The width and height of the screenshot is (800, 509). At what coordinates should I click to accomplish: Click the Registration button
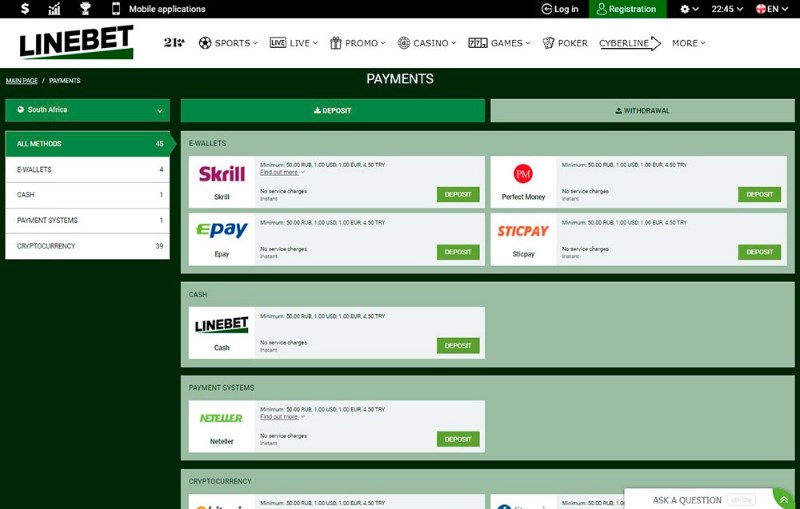(x=627, y=9)
